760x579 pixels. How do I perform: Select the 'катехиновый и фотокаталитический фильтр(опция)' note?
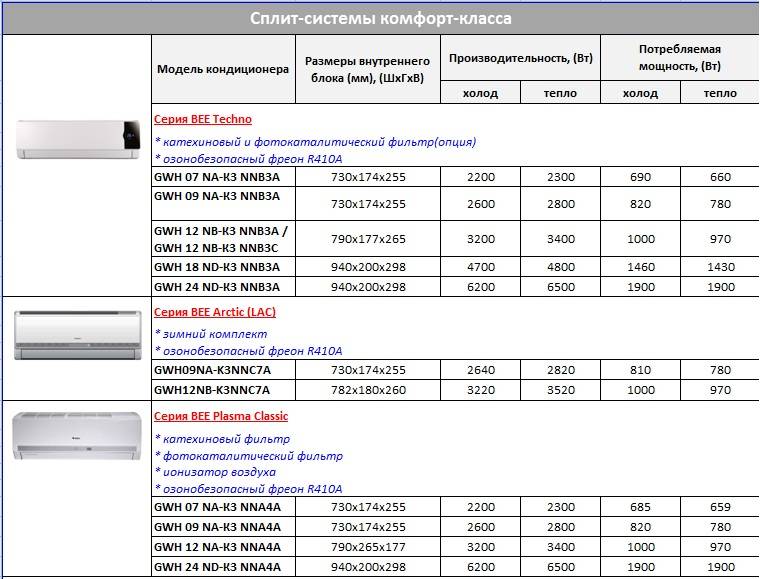(x=315, y=142)
